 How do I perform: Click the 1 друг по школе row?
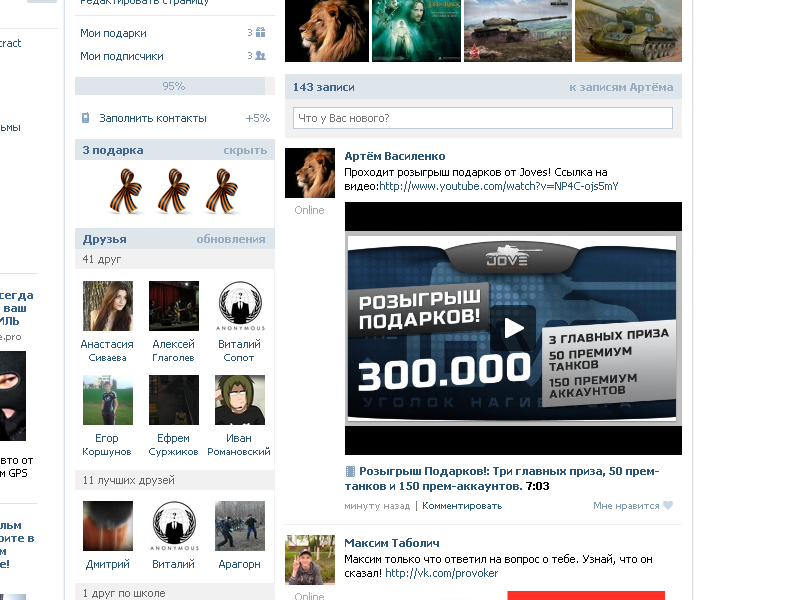click(x=174, y=592)
